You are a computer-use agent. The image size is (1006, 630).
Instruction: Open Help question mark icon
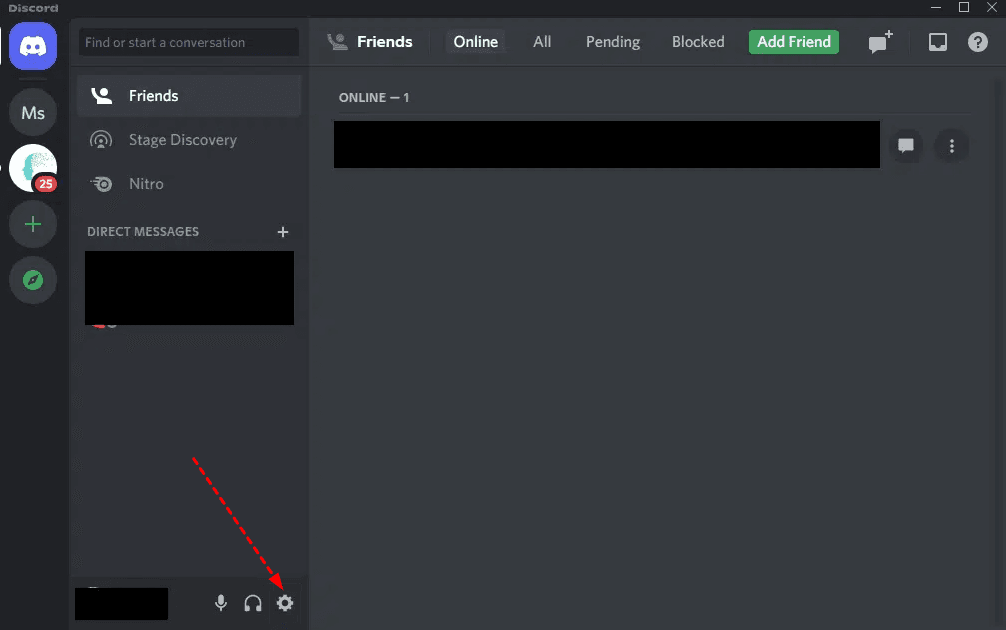click(978, 42)
